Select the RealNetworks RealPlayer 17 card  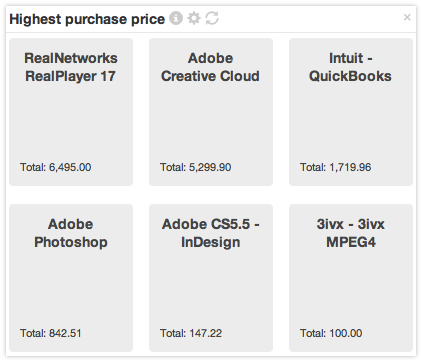pyautogui.click(x=71, y=112)
